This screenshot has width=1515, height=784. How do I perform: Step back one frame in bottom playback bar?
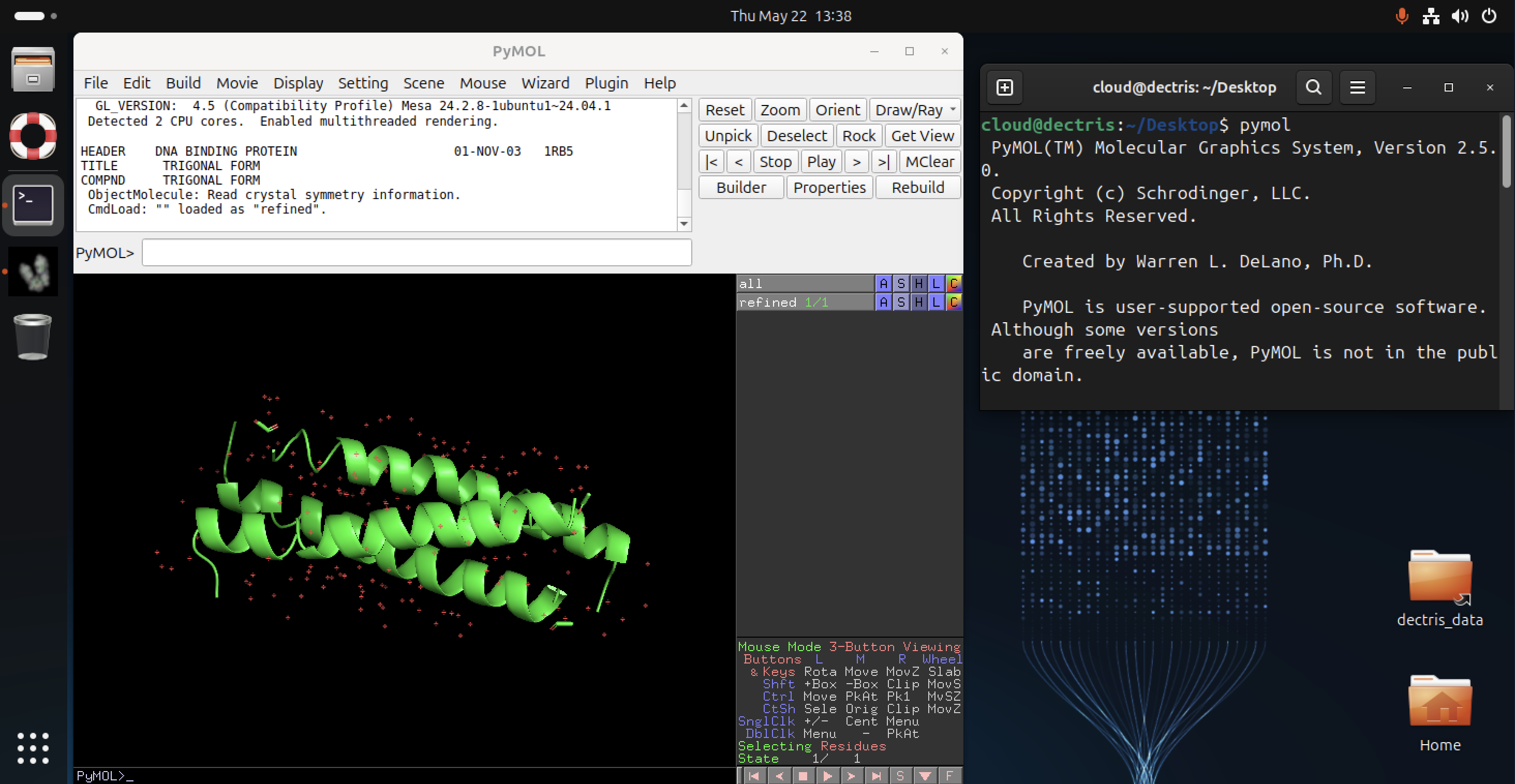pyautogui.click(x=779, y=776)
